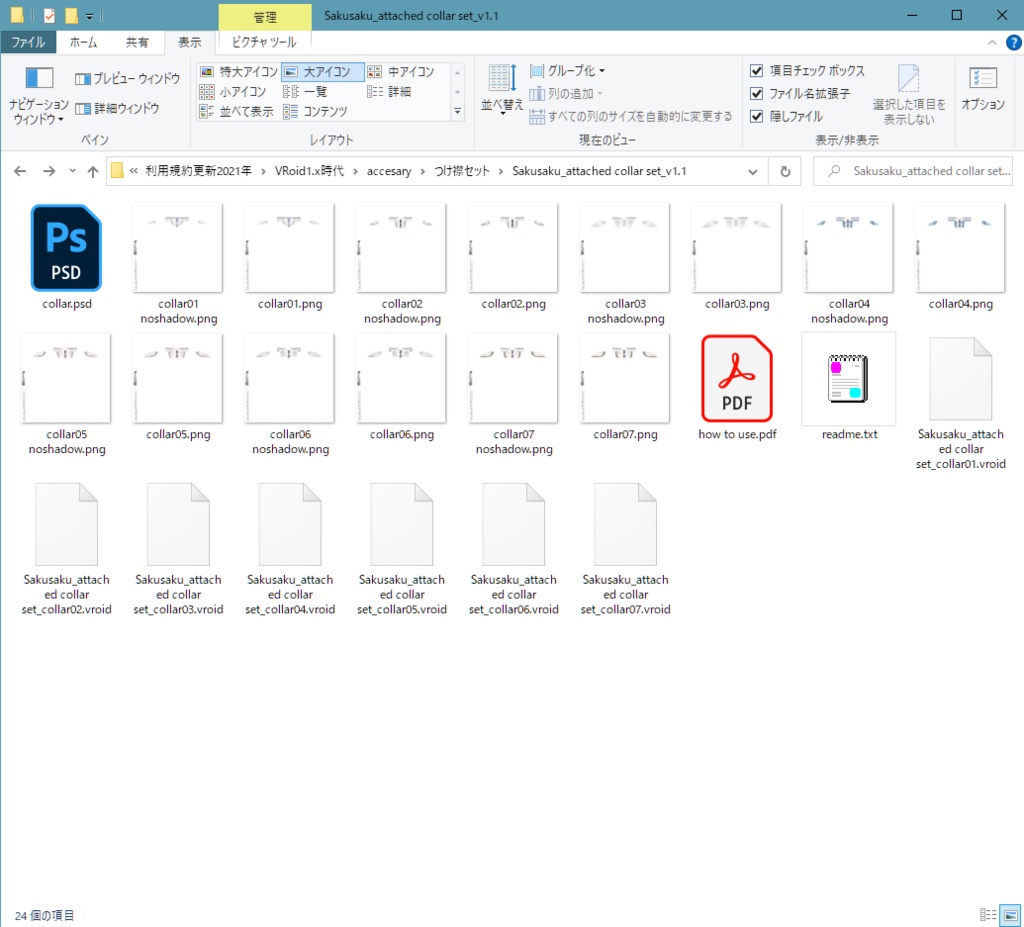Choose Details (詳細) layout
The width and height of the screenshot is (1024, 927).
click(389, 91)
